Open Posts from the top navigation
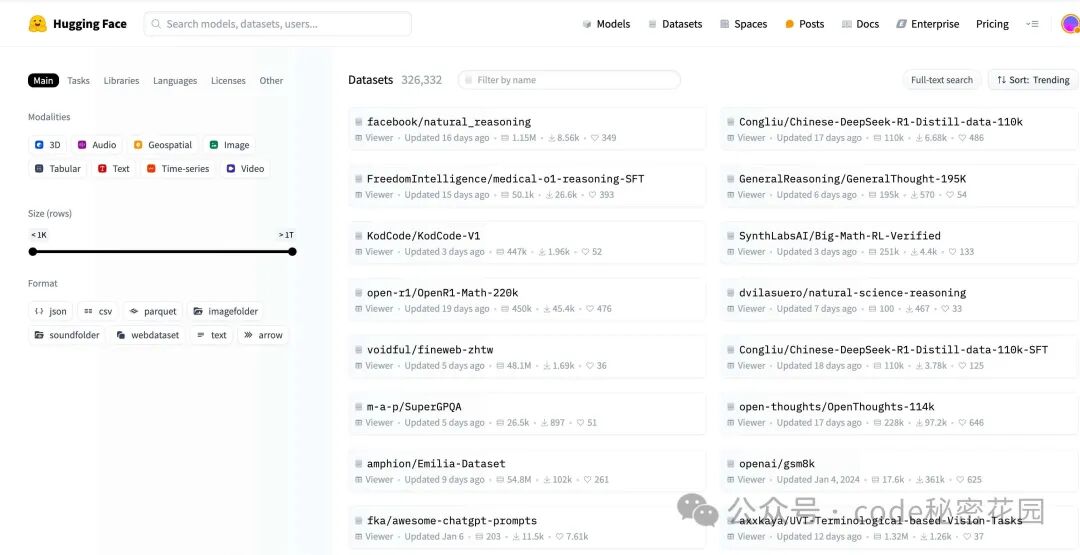This screenshot has width=1080, height=555. click(x=804, y=24)
